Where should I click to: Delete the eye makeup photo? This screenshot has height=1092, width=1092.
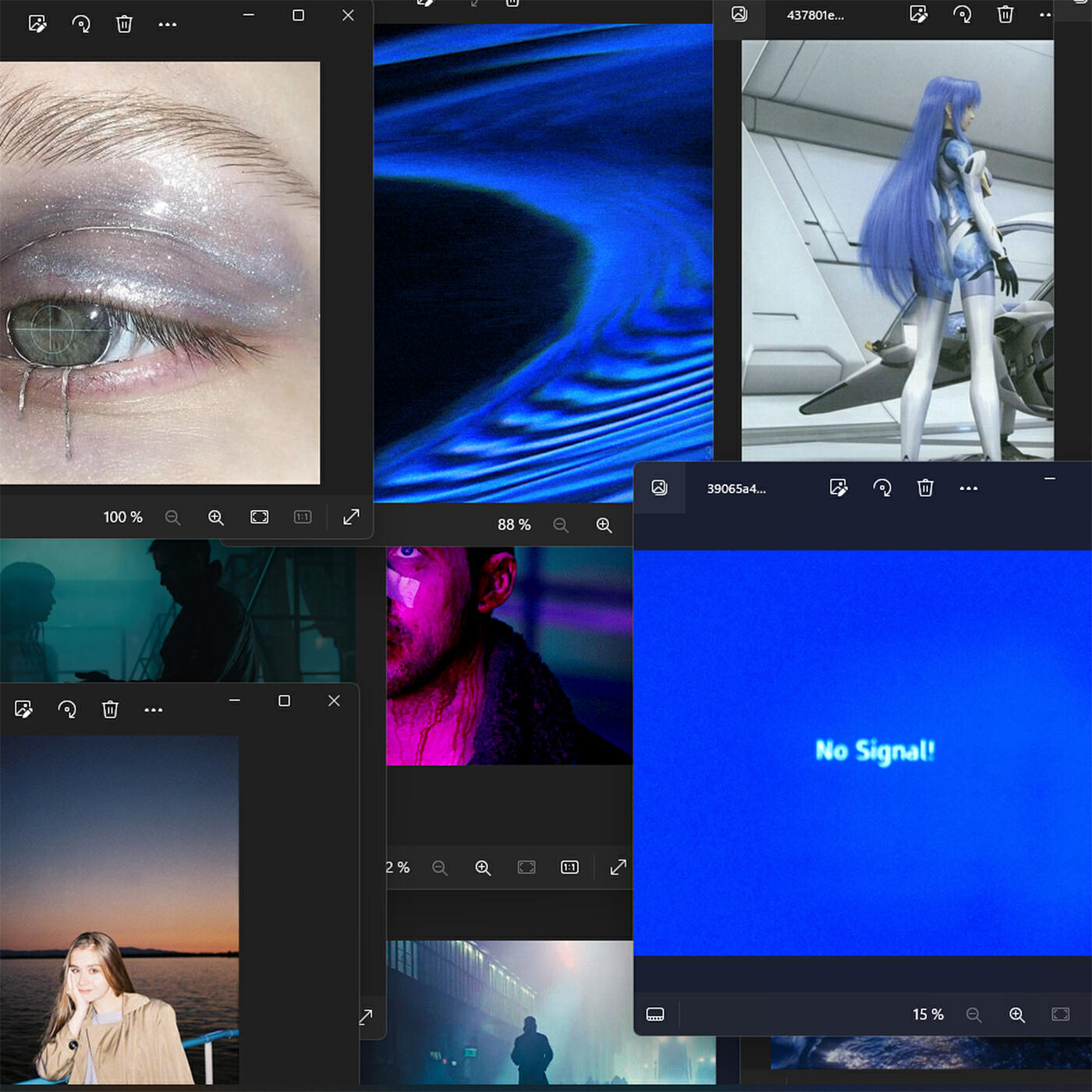124,24
